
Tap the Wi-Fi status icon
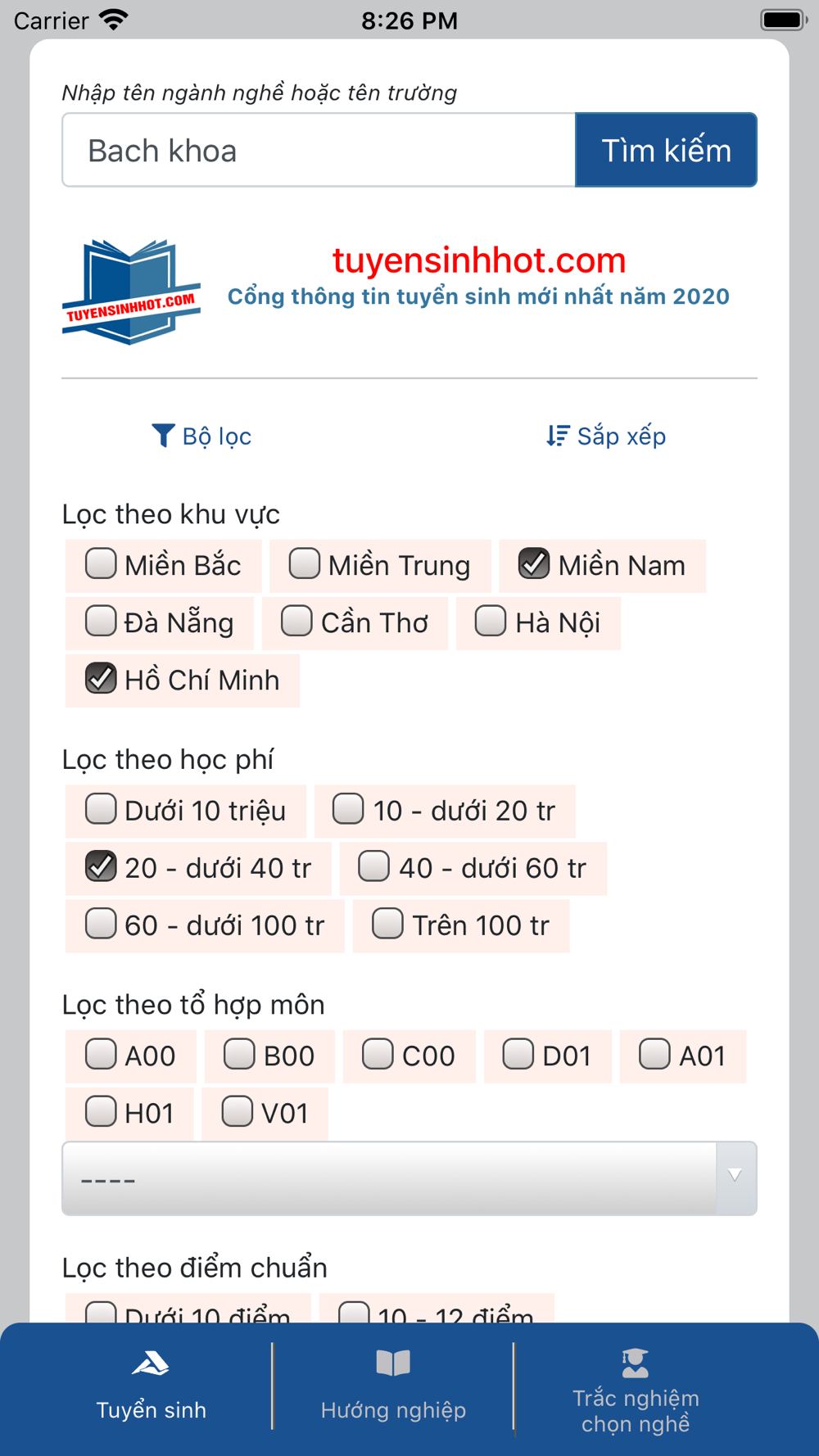click(x=114, y=20)
